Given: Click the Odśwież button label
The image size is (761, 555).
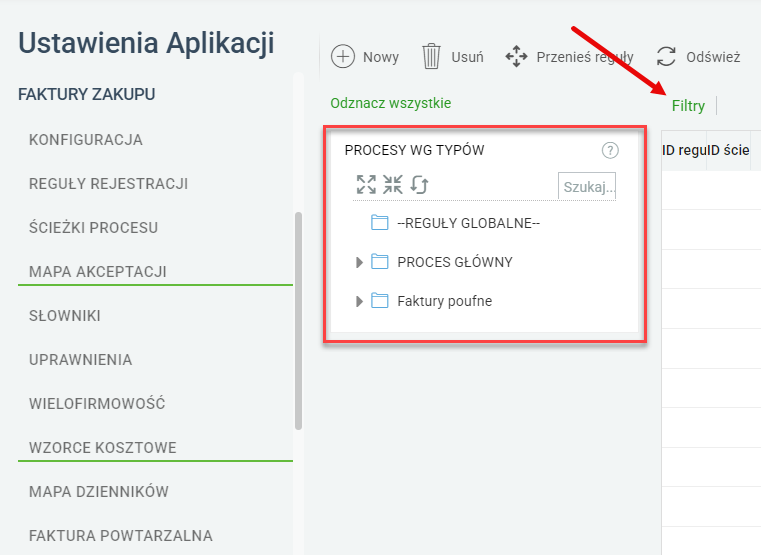Looking at the screenshot, I should (x=713, y=57).
